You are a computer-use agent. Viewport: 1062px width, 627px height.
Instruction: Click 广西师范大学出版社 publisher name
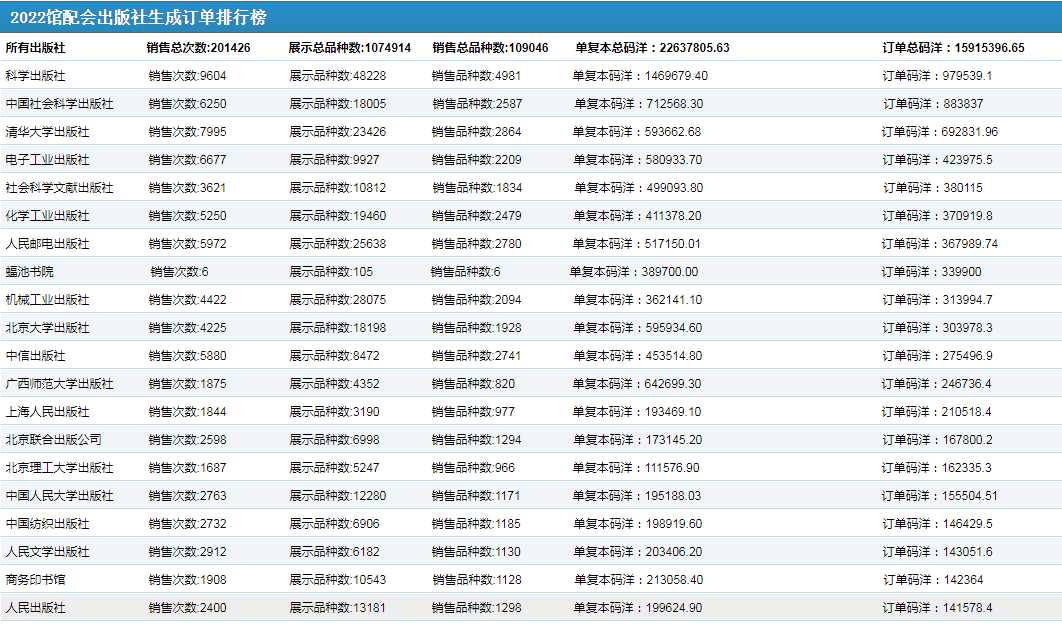[x=59, y=384]
